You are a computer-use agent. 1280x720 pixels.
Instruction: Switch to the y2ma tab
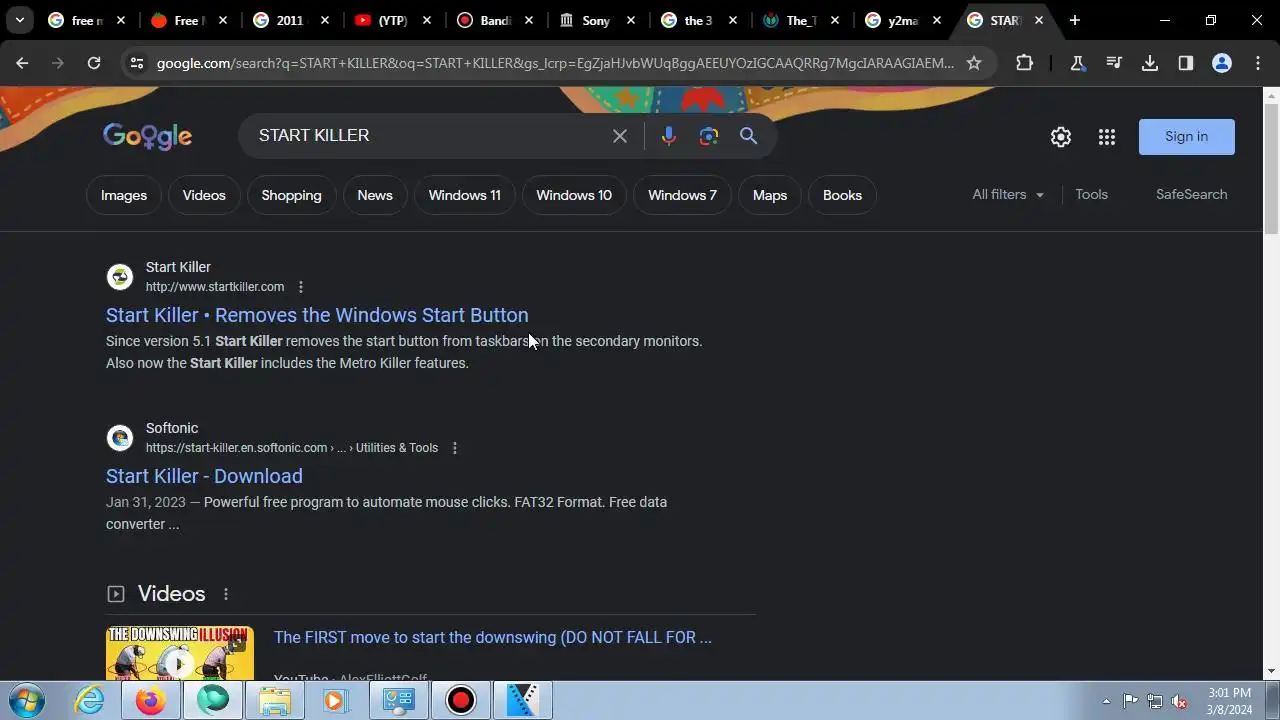click(x=902, y=20)
